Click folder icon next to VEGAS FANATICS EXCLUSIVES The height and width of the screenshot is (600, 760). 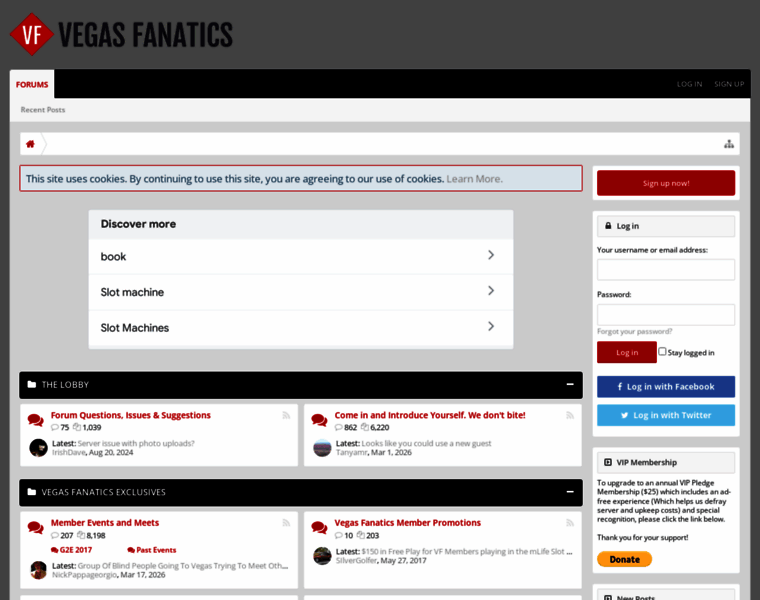point(32,492)
